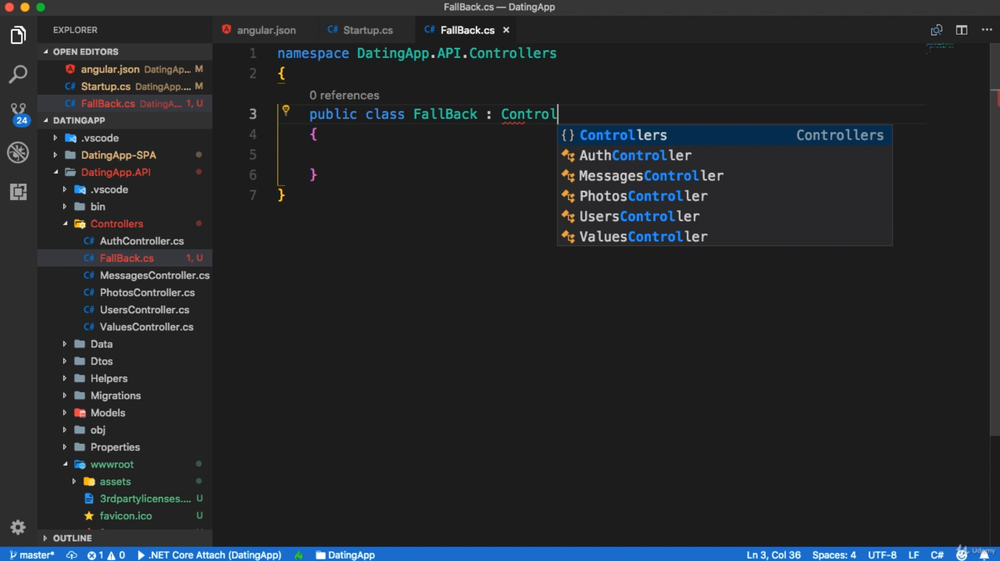
Task: Start .NET Core Attach (DatingApp) debug
Action: (209, 555)
